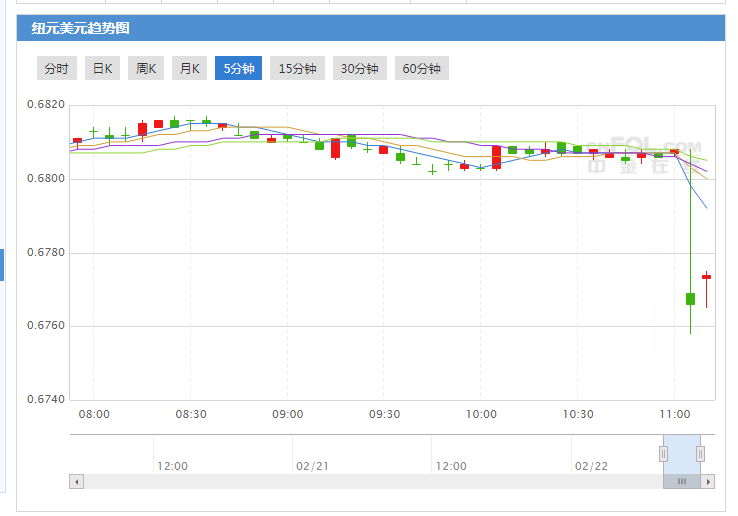Open the 周K weekly chart tab
The width and height of the screenshot is (738, 516).
[x=146, y=69]
